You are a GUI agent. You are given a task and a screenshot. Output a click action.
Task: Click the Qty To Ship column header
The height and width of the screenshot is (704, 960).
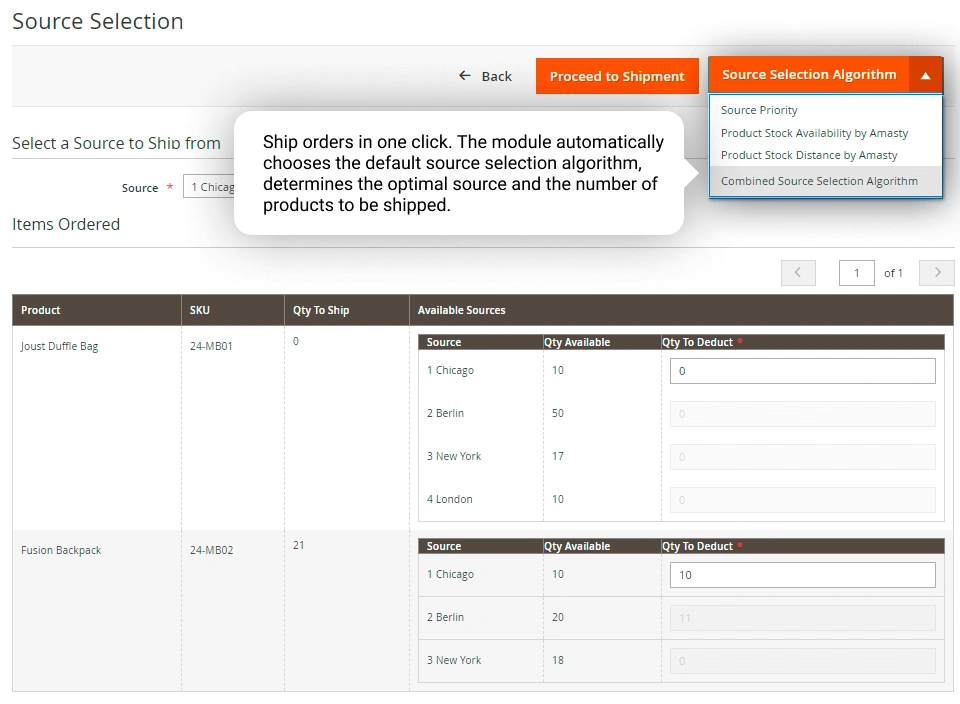point(320,310)
